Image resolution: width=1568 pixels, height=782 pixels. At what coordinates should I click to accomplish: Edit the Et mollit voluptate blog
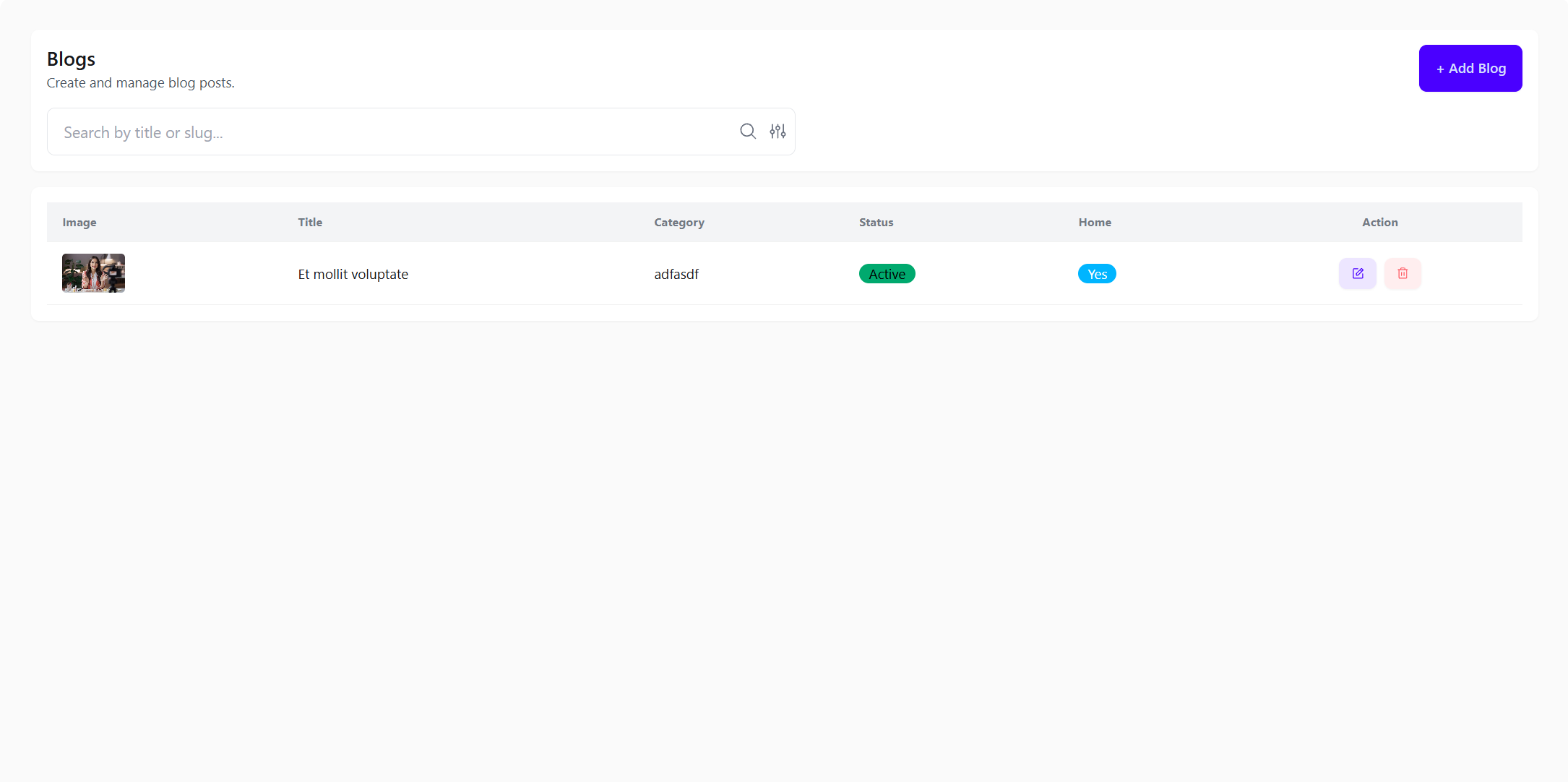click(1358, 273)
